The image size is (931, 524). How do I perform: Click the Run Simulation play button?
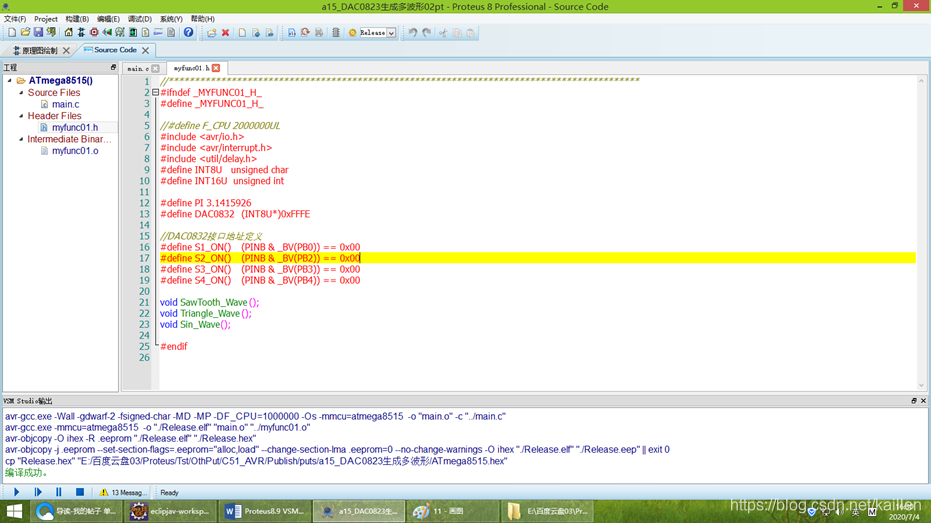coord(17,492)
